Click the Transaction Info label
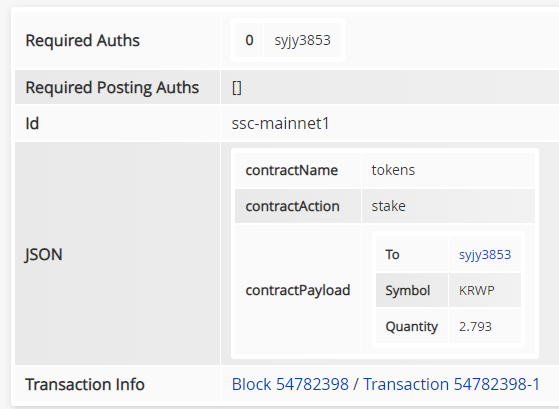 pyautogui.click(x=85, y=384)
